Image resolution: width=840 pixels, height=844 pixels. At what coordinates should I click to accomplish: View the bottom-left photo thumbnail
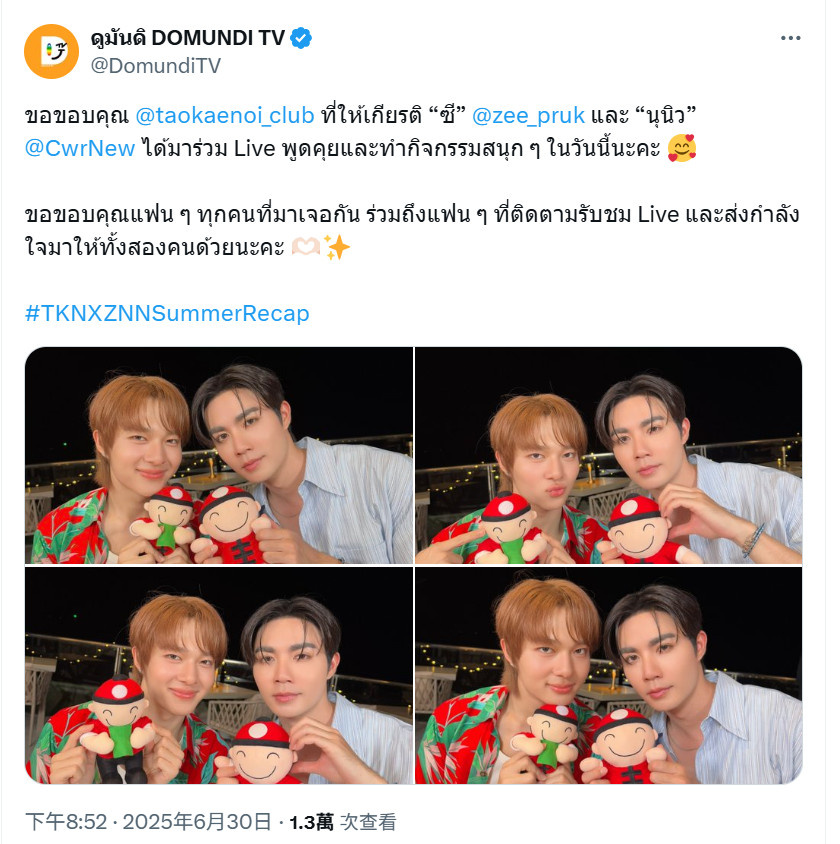219,675
